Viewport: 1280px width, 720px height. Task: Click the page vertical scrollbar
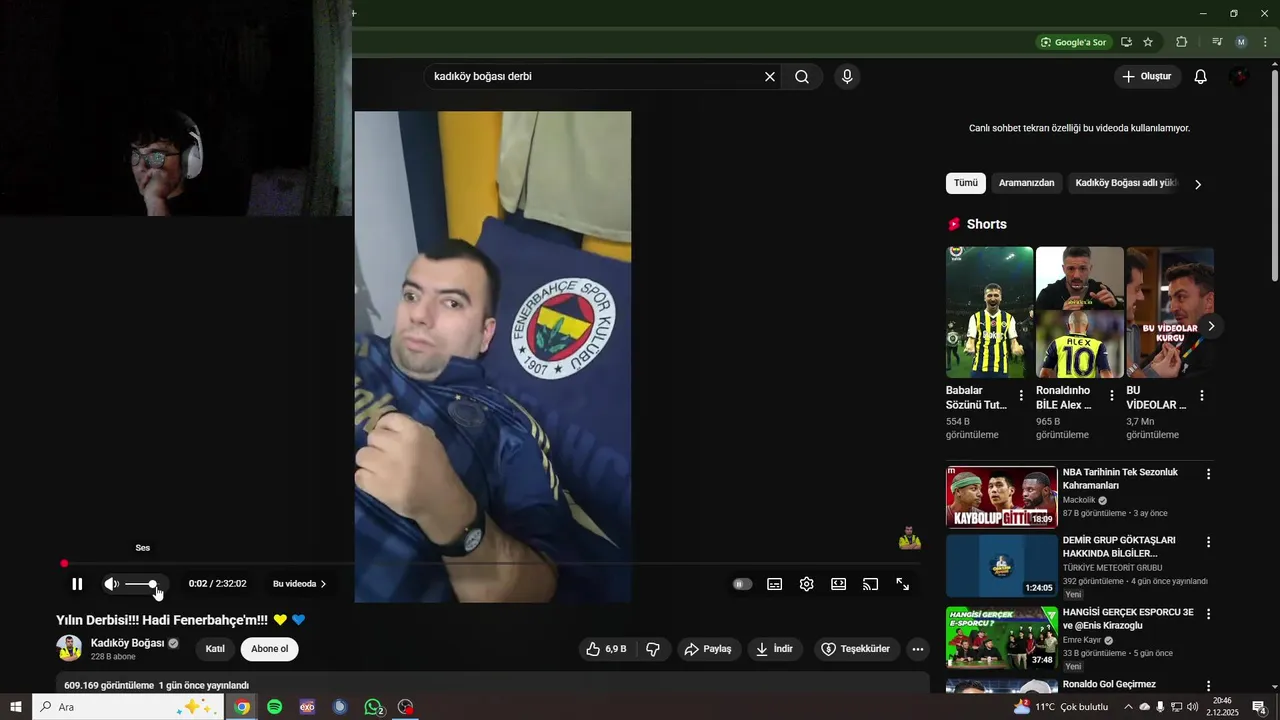point(1274,175)
